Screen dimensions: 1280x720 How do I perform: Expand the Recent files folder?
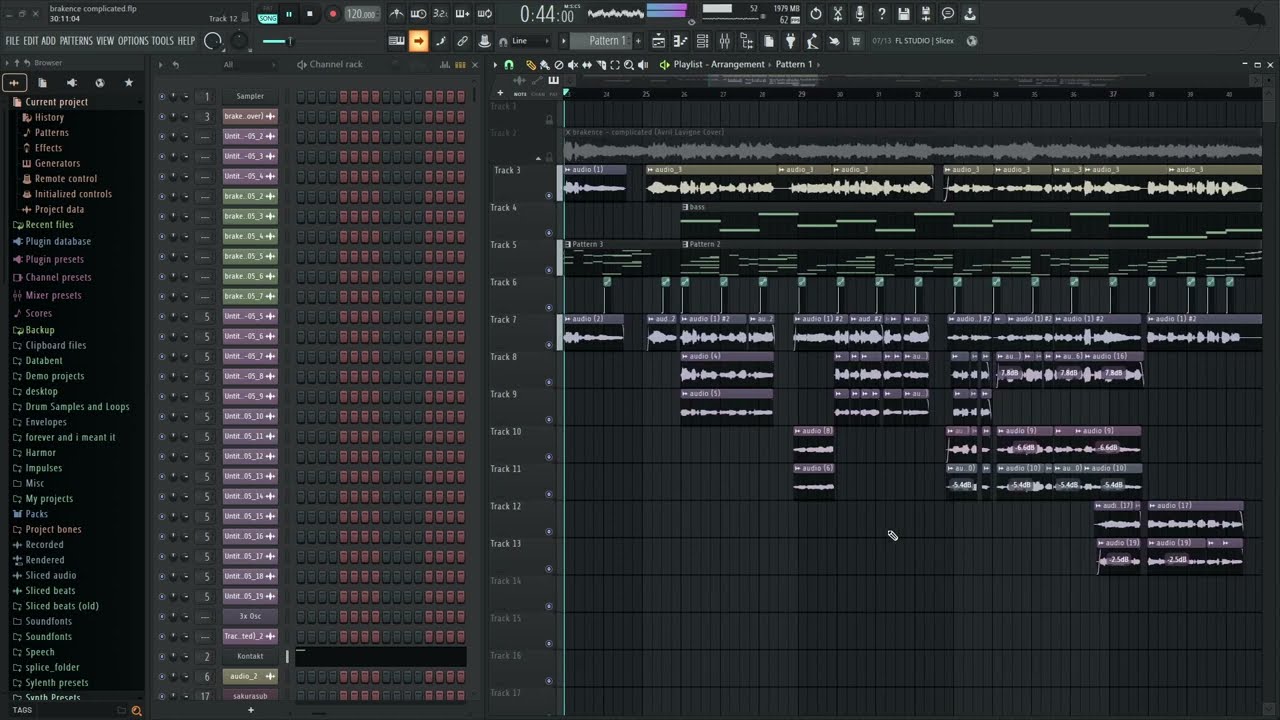coord(49,225)
